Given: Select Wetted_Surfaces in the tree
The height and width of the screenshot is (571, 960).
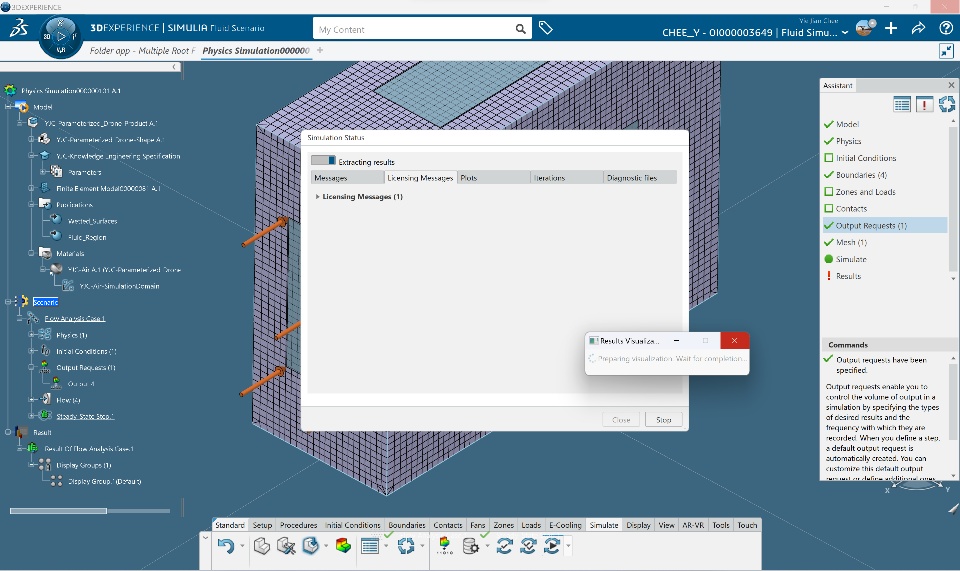Looking at the screenshot, I should [x=92, y=221].
